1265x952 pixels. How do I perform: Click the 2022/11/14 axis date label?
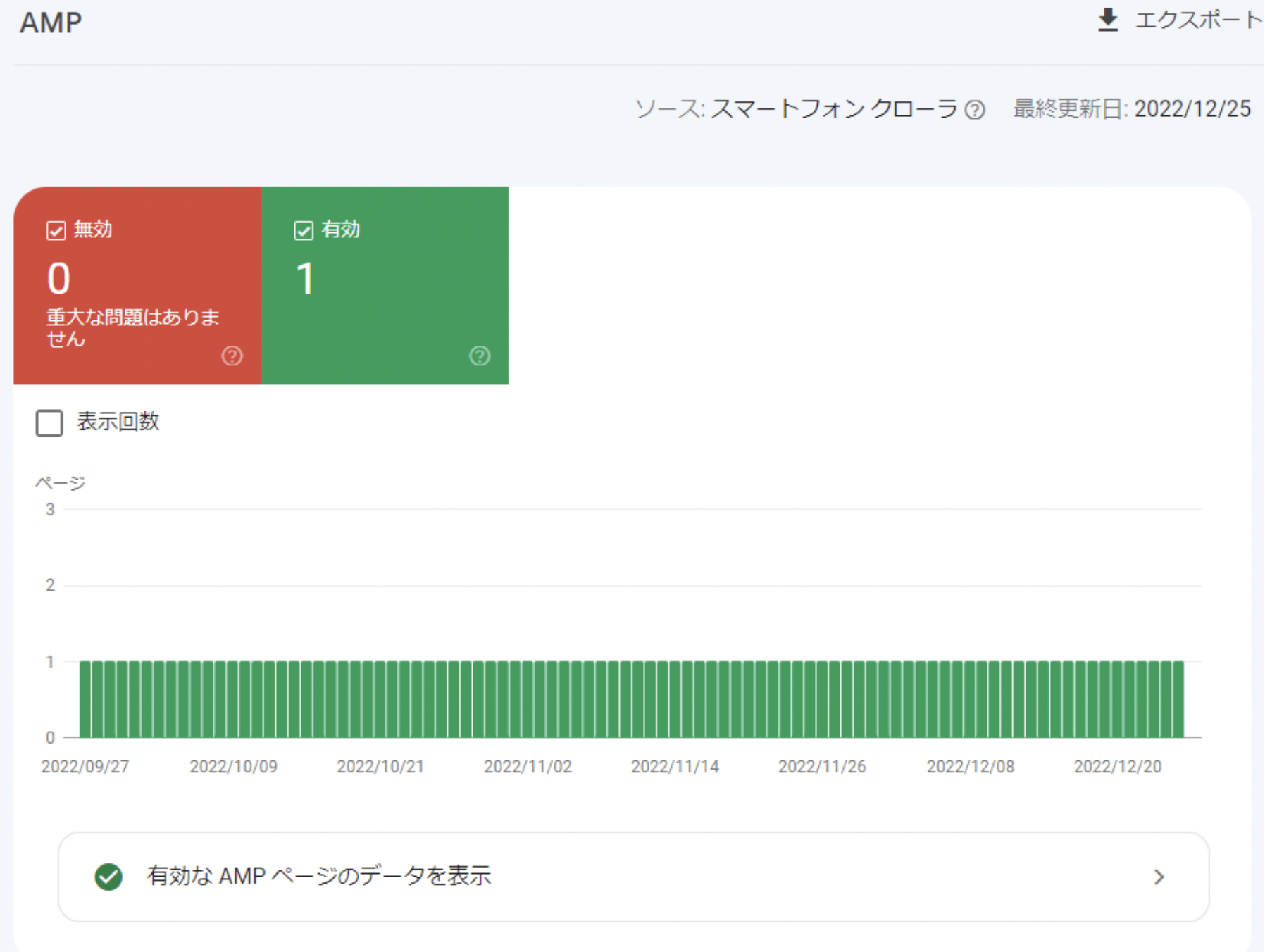point(675,767)
